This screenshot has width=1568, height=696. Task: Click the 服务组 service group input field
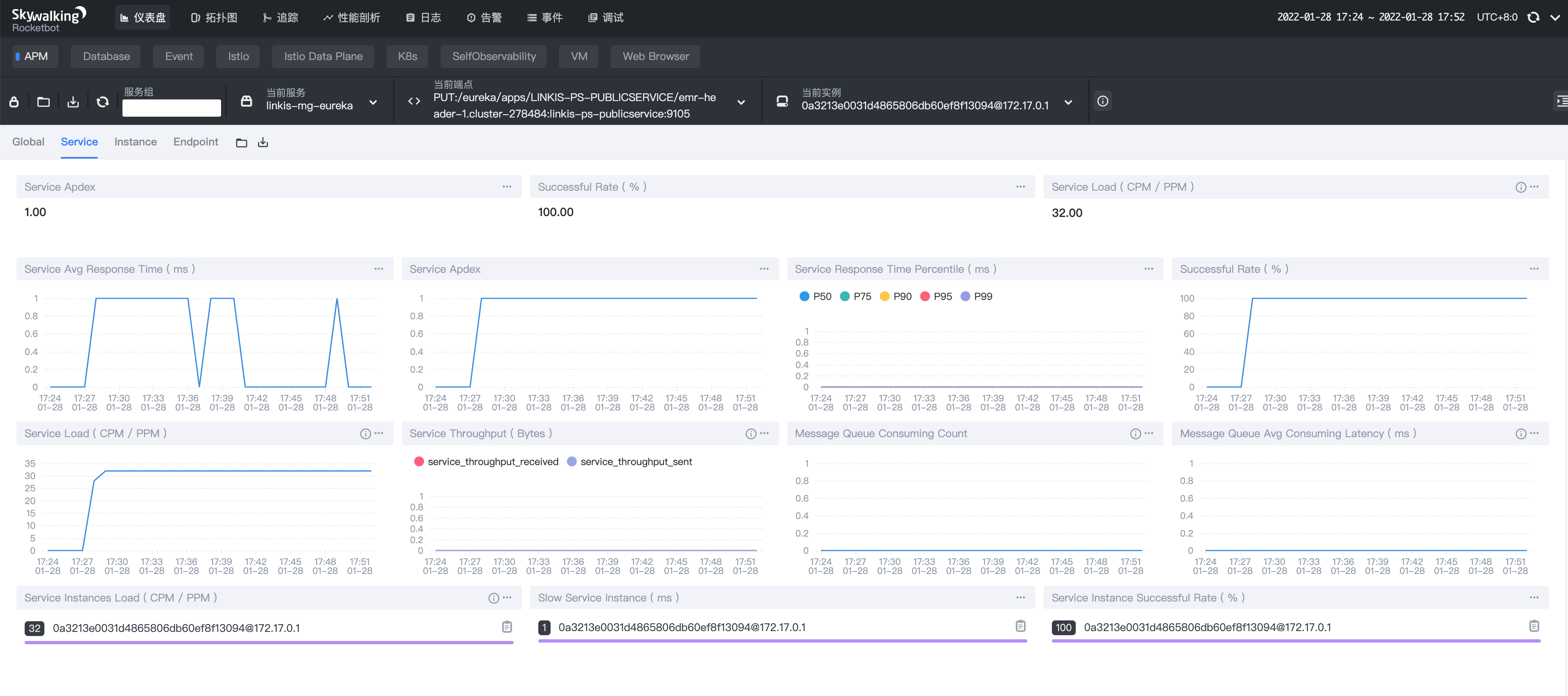click(x=171, y=108)
